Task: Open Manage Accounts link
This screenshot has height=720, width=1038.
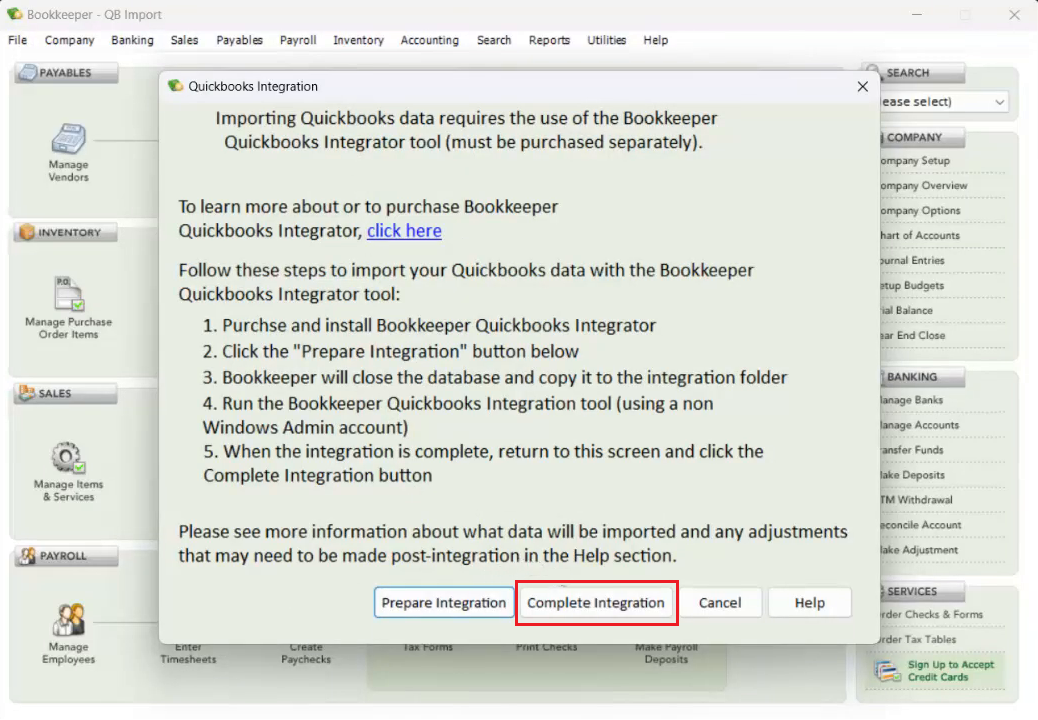Action: point(919,426)
